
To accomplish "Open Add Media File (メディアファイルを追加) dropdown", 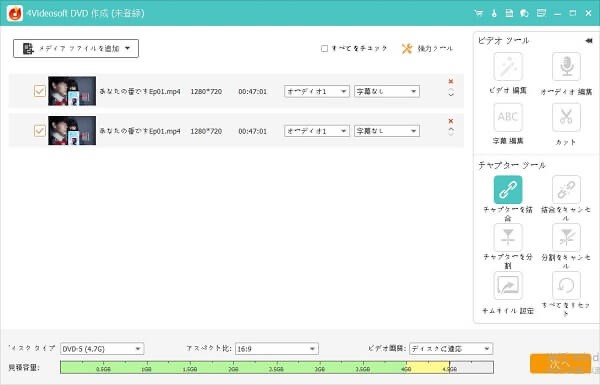I will (x=76, y=49).
